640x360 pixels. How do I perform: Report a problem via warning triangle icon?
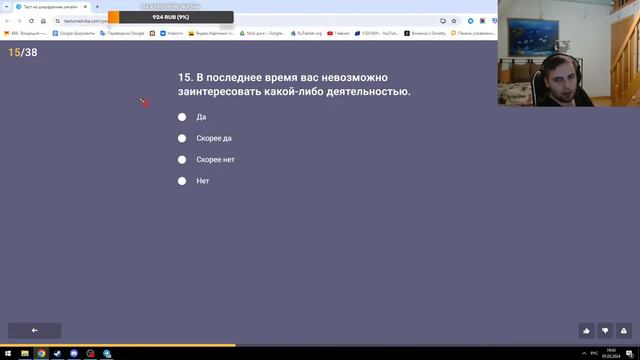pos(624,331)
